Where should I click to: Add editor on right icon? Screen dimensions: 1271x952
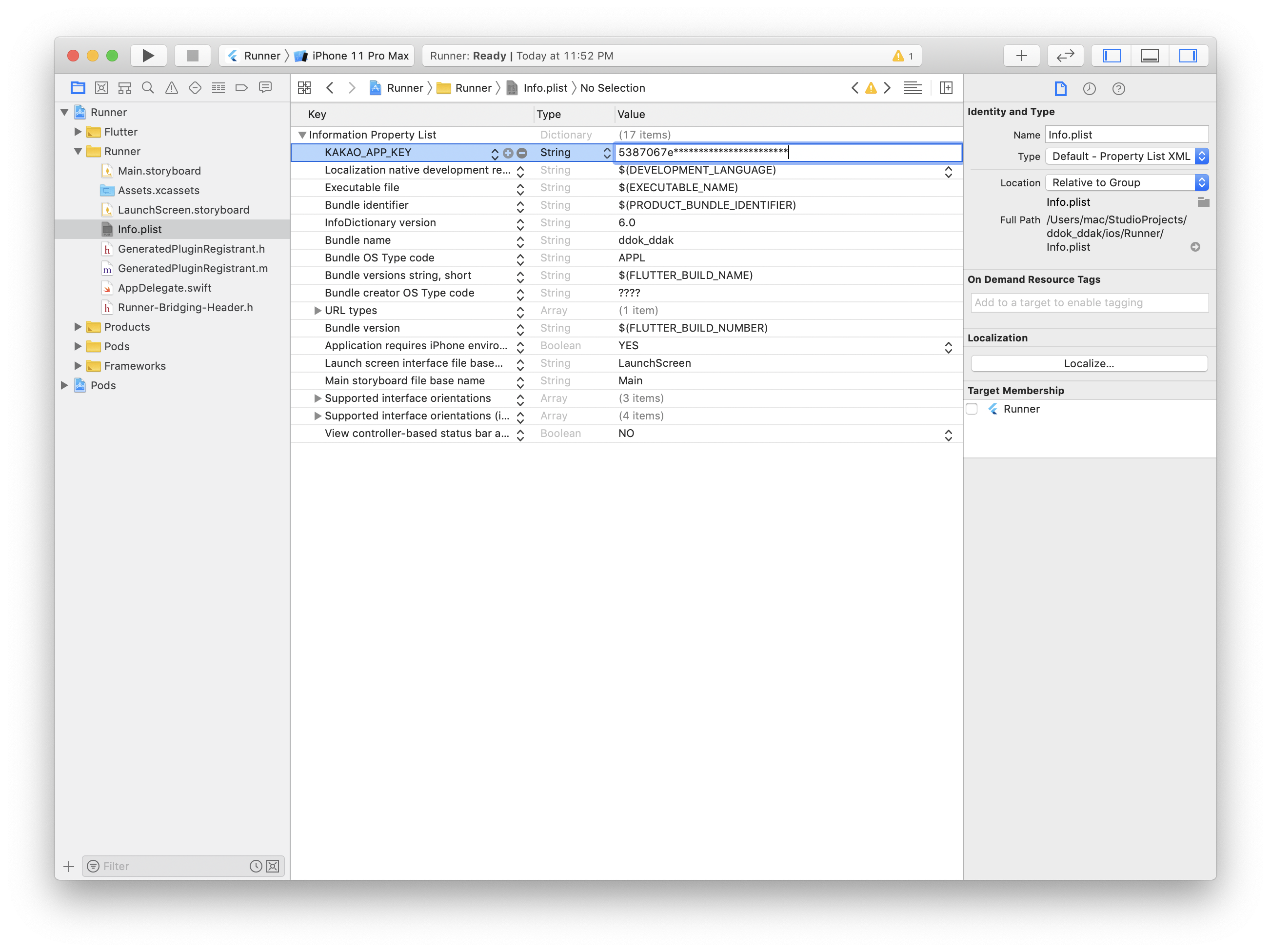click(x=946, y=88)
